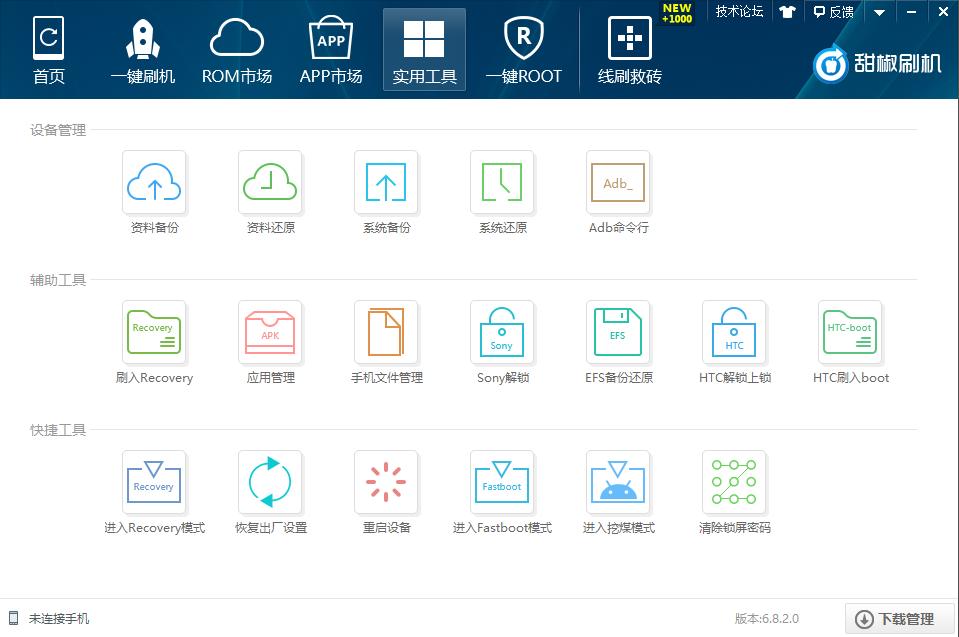Viewport: 959px width, 637px height.
Task: Open the 下载管理 download manager button
Action: pyautogui.click(x=899, y=619)
